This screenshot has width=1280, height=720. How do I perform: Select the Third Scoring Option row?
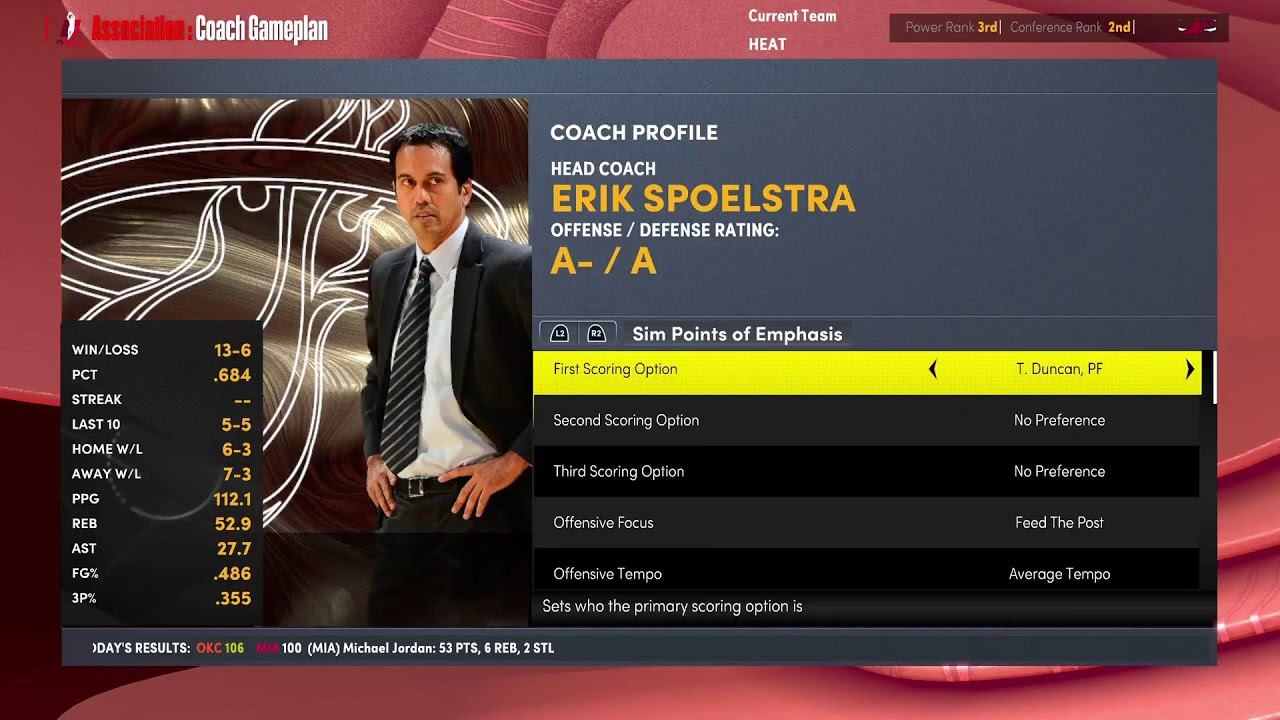tap(866, 471)
